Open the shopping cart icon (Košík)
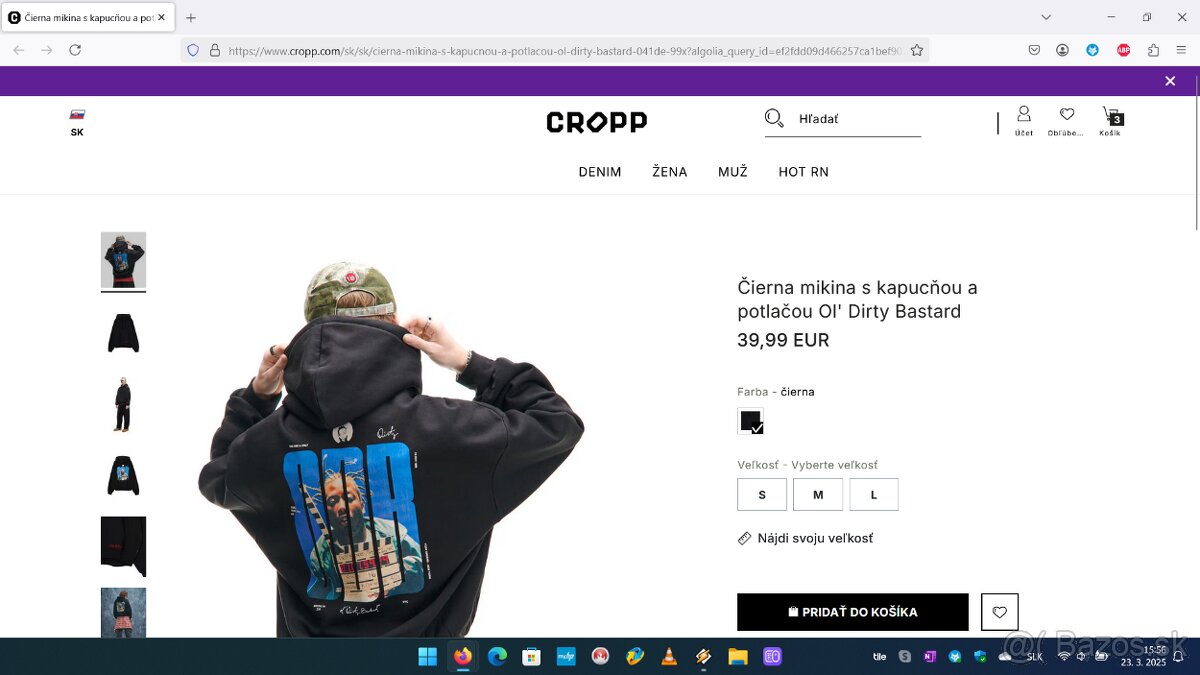 click(1110, 120)
